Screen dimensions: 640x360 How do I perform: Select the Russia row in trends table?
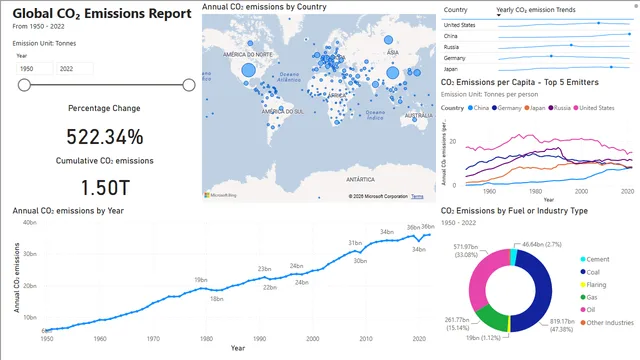(x=538, y=47)
